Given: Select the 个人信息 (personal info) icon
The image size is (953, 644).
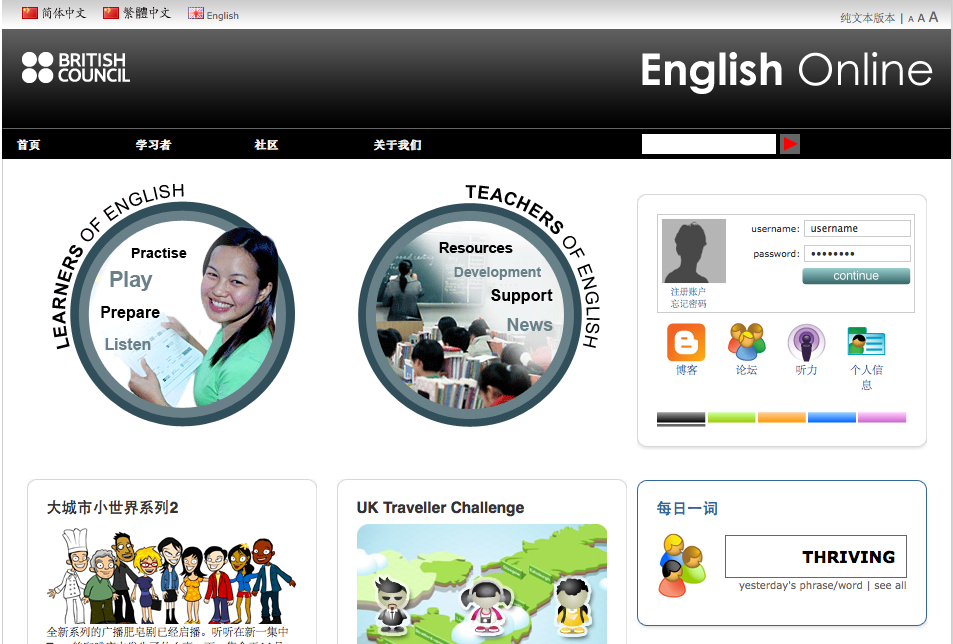Looking at the screenshot, I should [x=866, y=345].
